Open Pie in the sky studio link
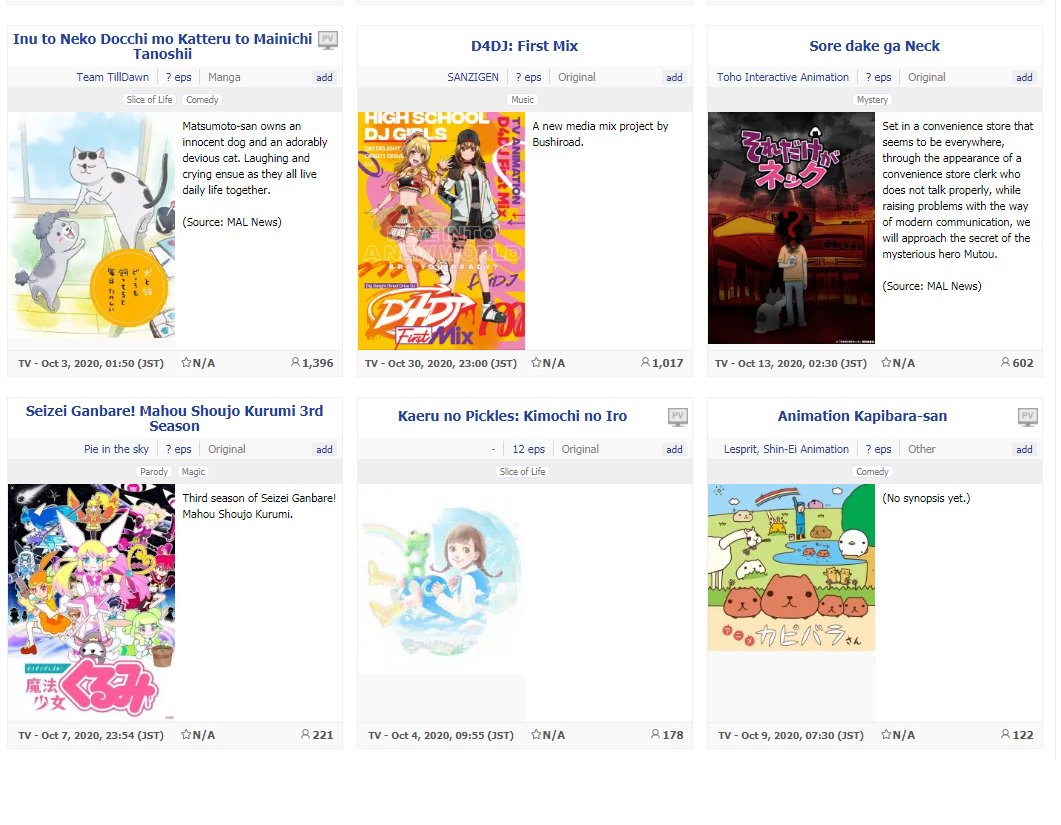Screen dimensions: 1061x825 click(x=116, y=449)
